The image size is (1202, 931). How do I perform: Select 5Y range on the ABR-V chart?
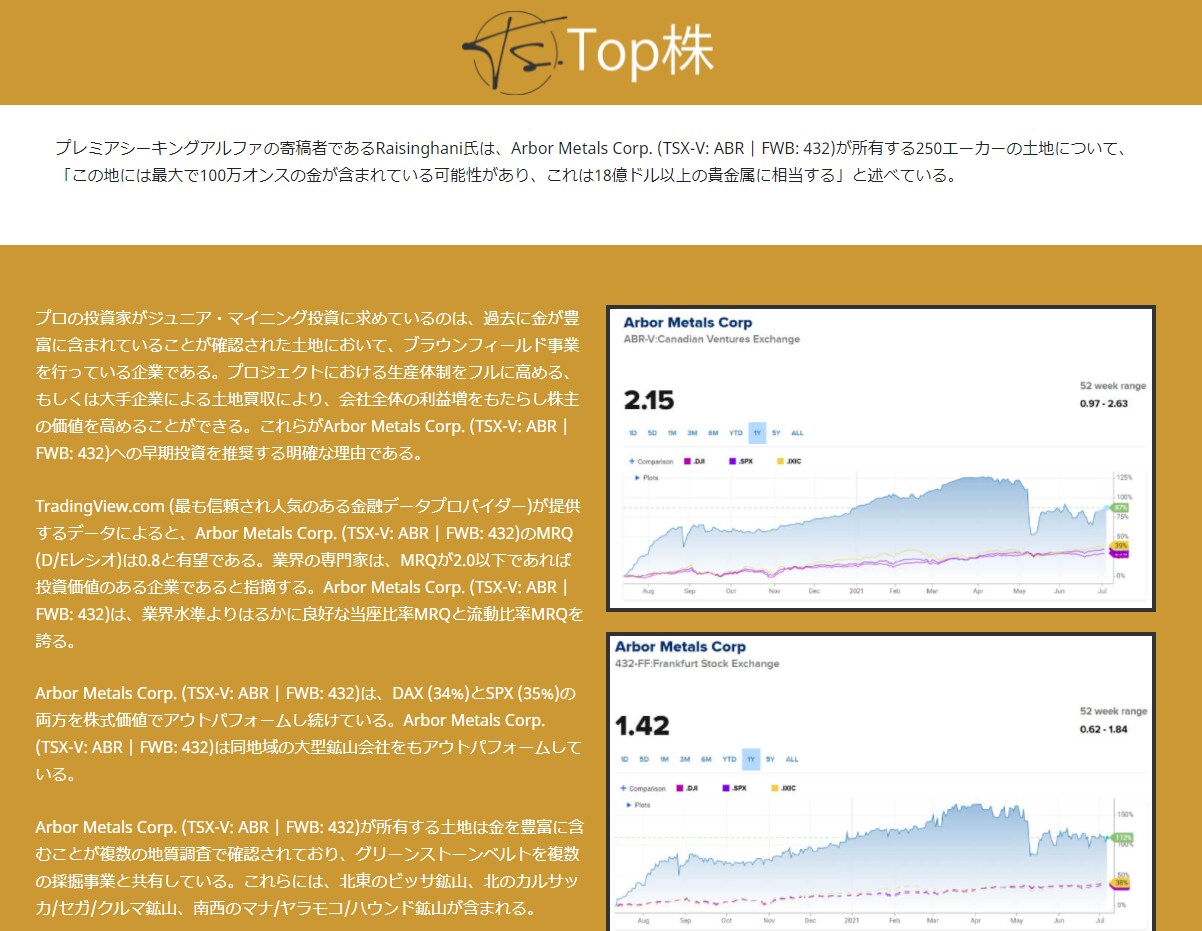click(x=776, y=433)
